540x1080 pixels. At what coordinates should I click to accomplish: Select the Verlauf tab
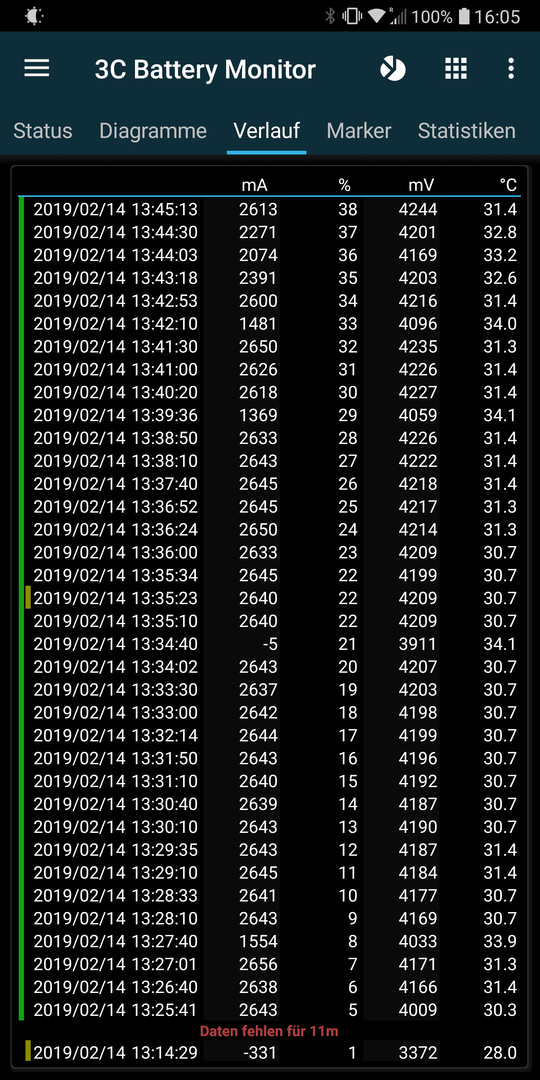point(267,131)
